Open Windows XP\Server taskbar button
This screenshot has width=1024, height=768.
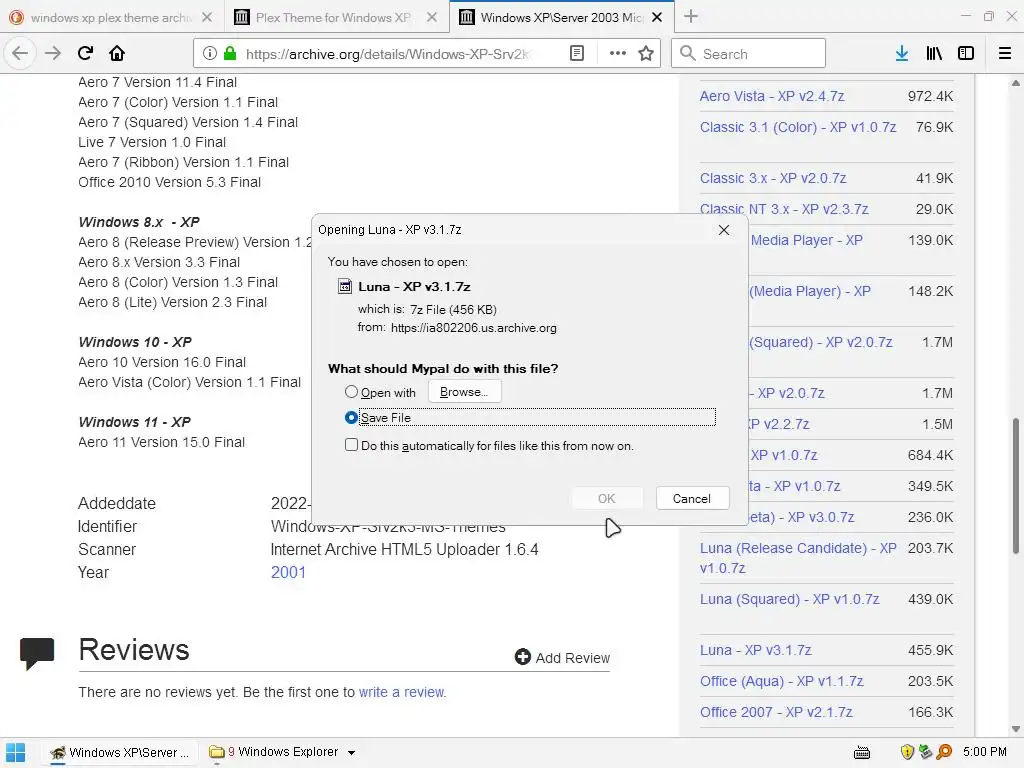(x=120, y=752)
